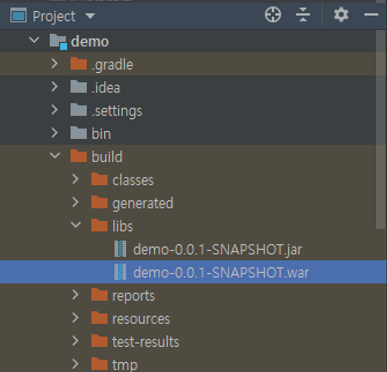Click the tmp folder icon
This screenshot has width=387, height=372.
[x=99, y=364]
